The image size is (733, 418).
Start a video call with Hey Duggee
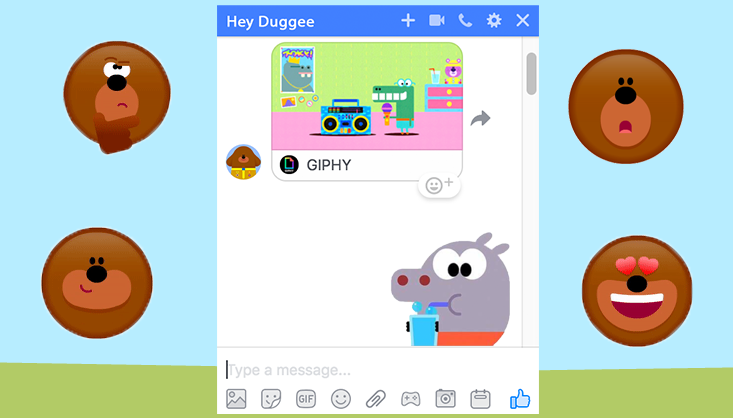(x=437, y=21)
